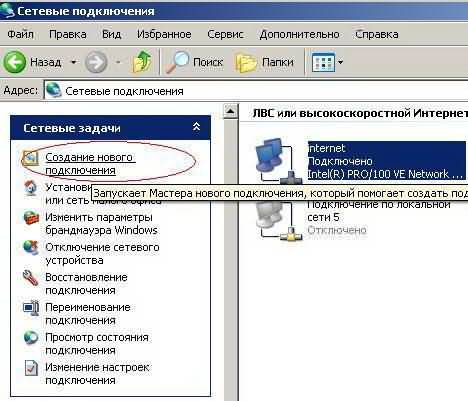
Task: Click the wrench repair connection icon
Action: [x=31, y=278]
